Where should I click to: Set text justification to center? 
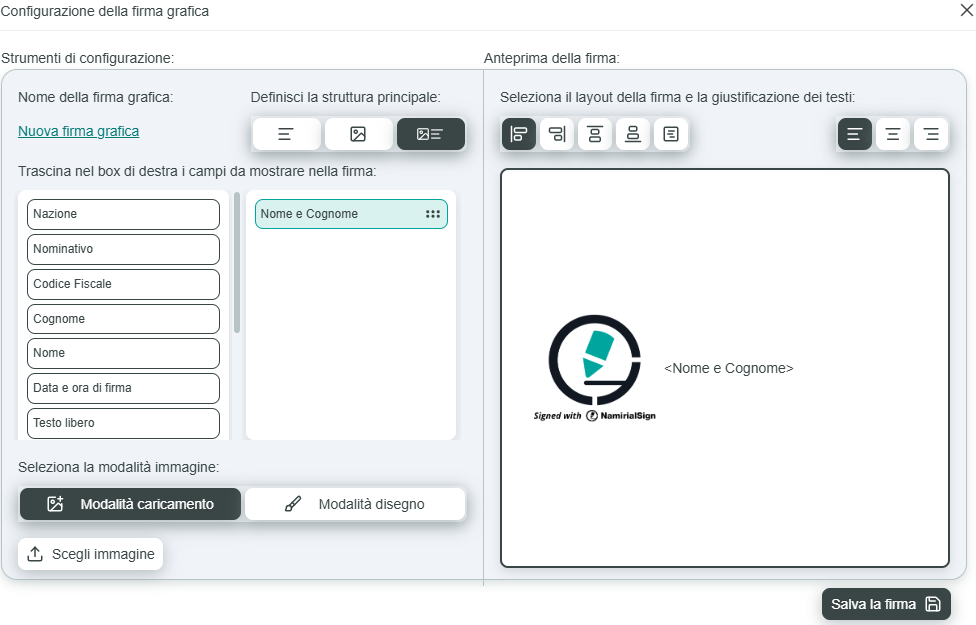[893, 134]
